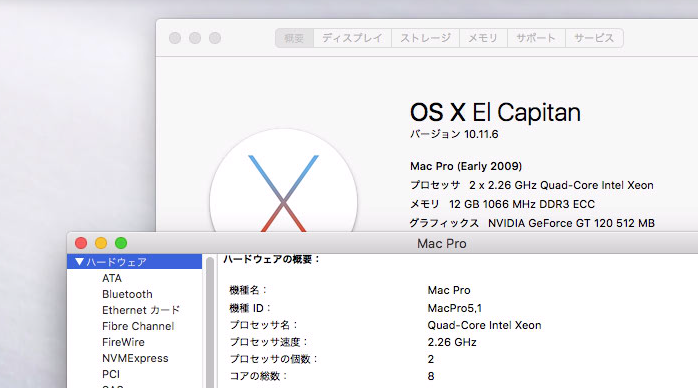Click the コアの総数 label
The width and height of the screenshot is (698, 388).
(x=259, y=376)
